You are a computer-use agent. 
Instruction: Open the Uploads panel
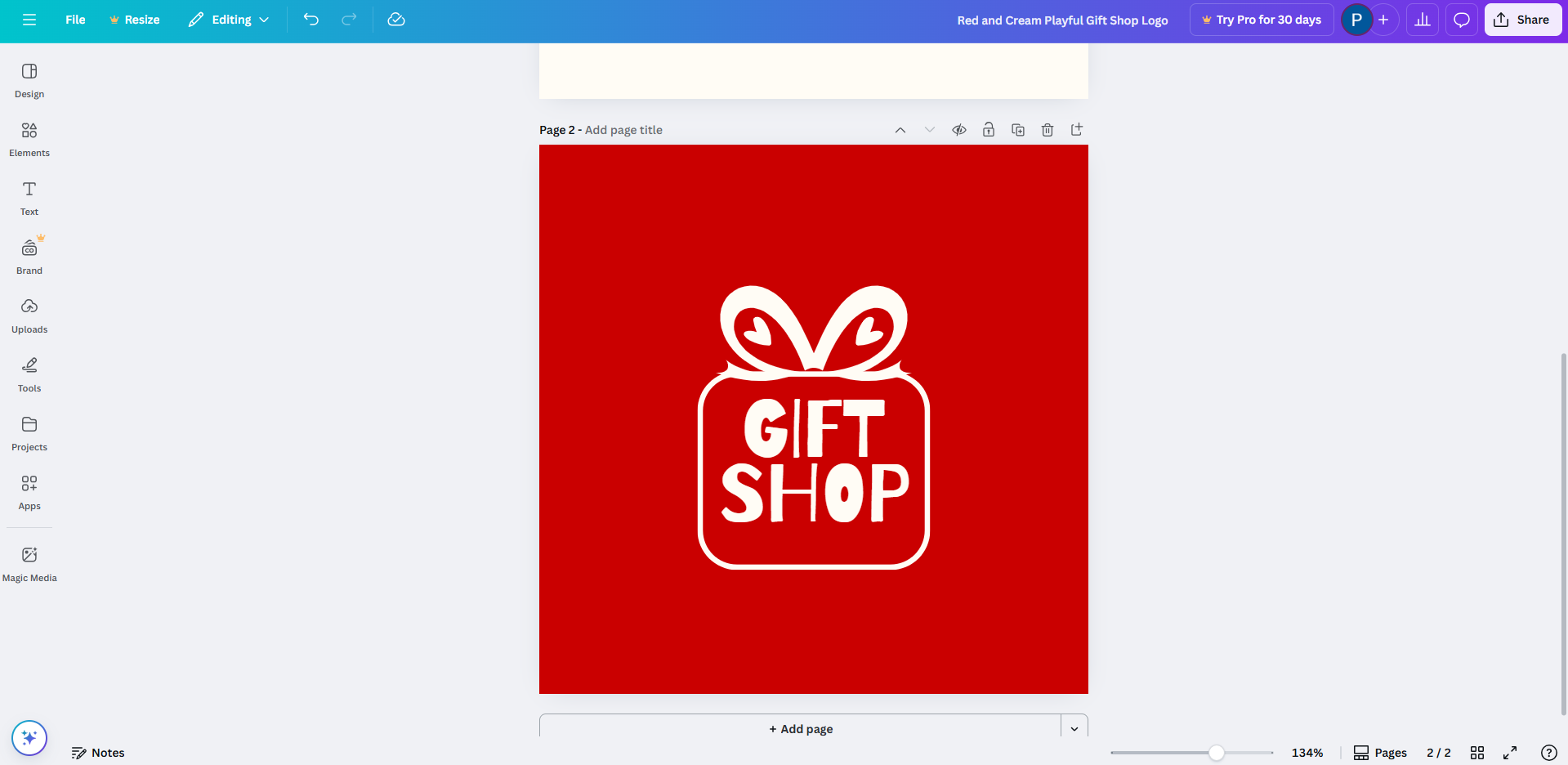coord(29,316)
